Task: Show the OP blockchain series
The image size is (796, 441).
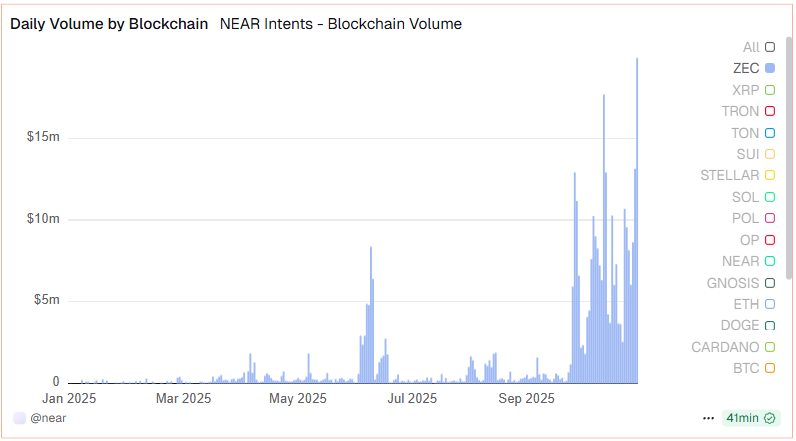Action: click(769, 240)
